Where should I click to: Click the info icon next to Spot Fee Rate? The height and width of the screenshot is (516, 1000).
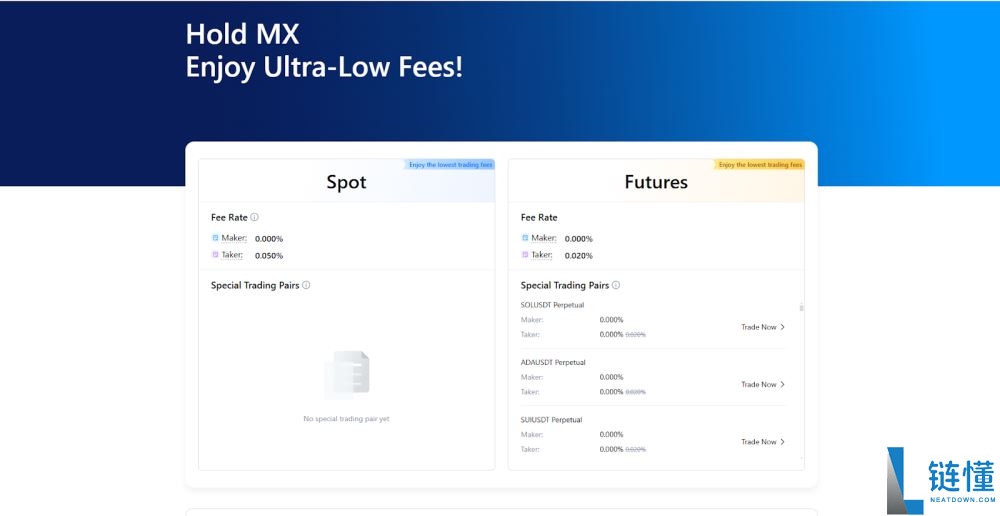tap(254, 217)
